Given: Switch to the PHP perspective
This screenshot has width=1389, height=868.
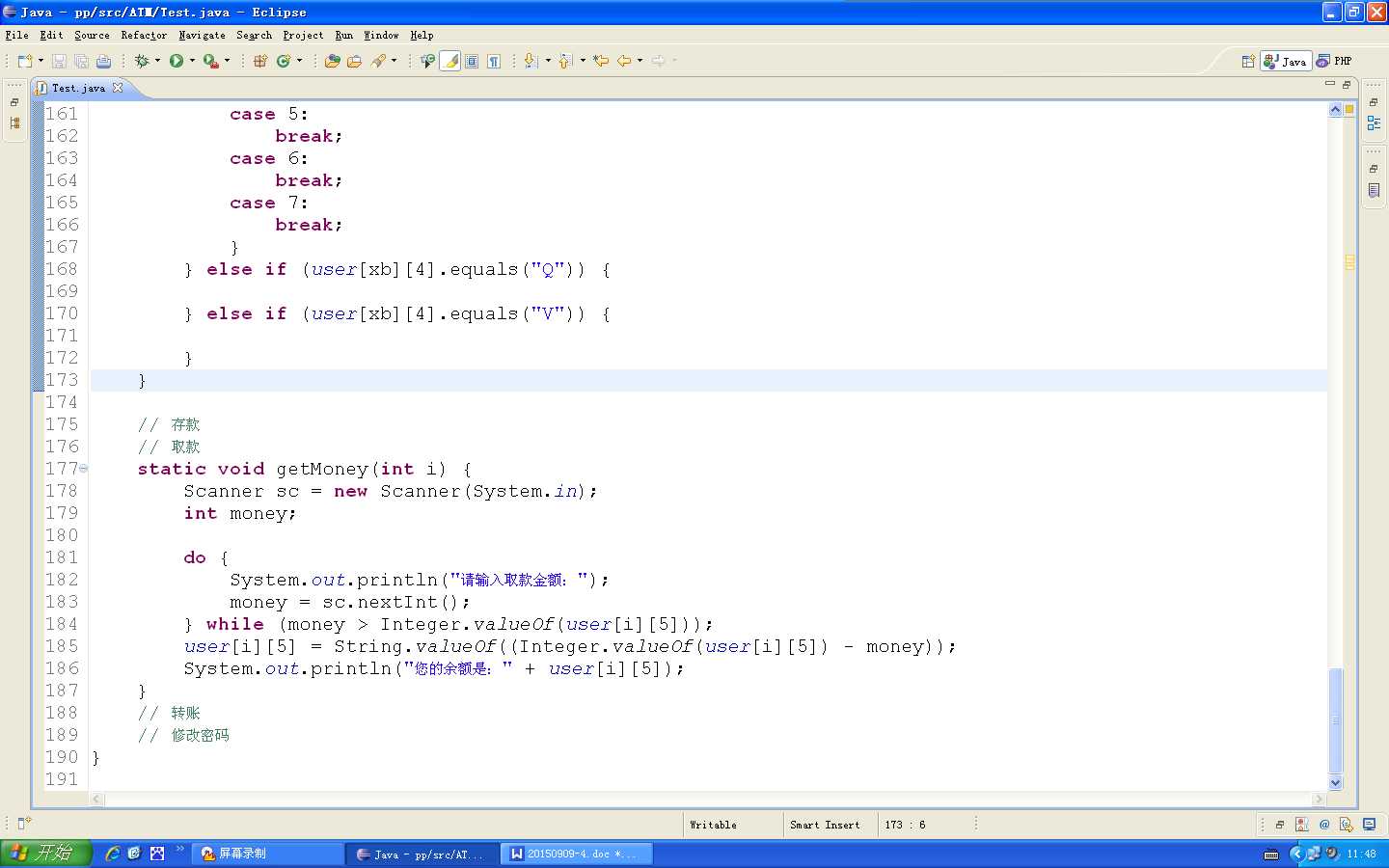Looking at the screenshot, I should tap(1335, 61).
